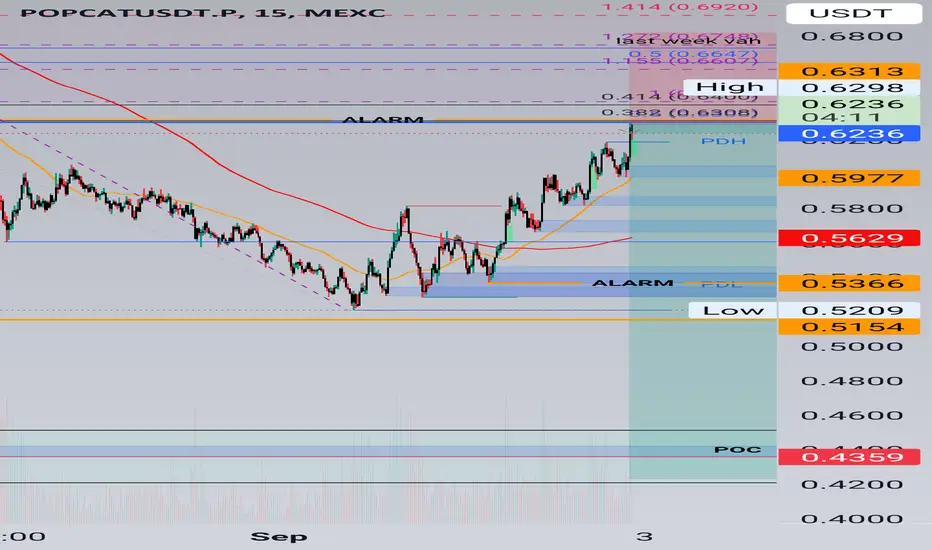Viewport: 932px width, 550px height.
Task: Select the 'last week vah' label
Action: [x=688, y=40]
